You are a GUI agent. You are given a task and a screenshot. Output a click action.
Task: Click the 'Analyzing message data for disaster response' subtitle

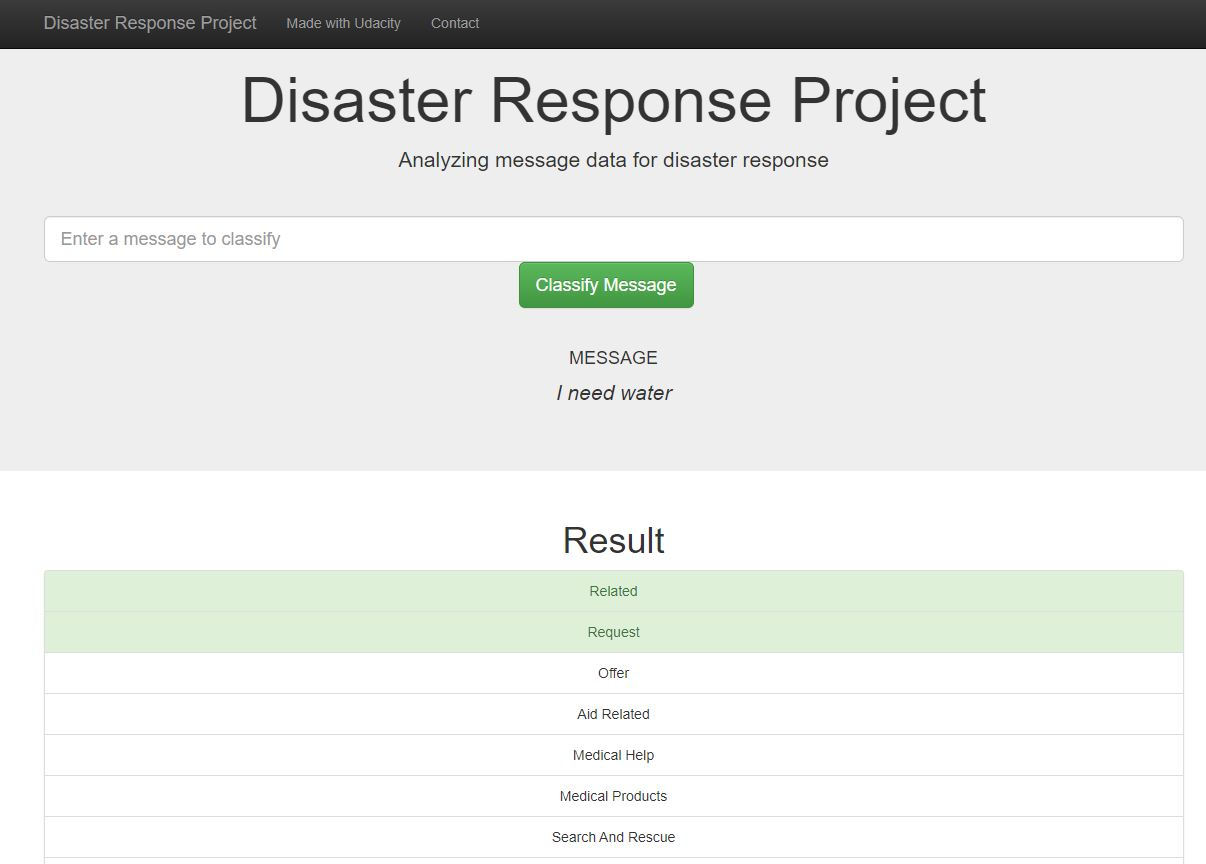pyautogui.click(x=613, y=160)
